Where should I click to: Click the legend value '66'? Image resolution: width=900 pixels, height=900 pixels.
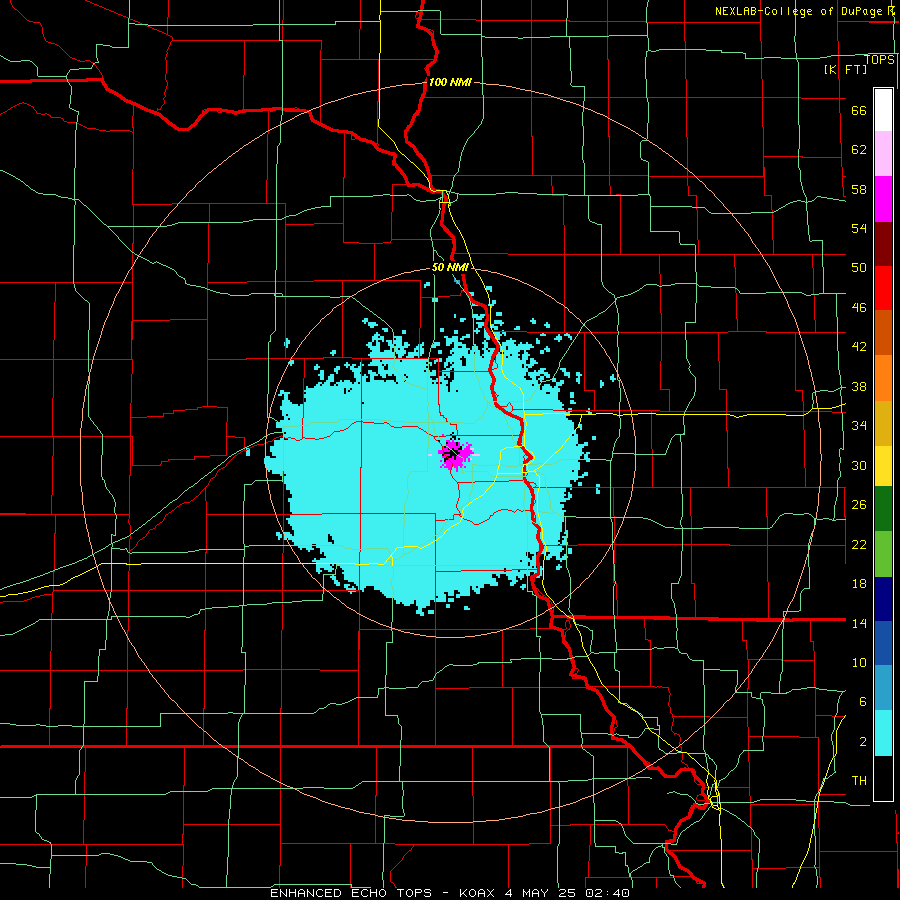click(x=859, y=111)
